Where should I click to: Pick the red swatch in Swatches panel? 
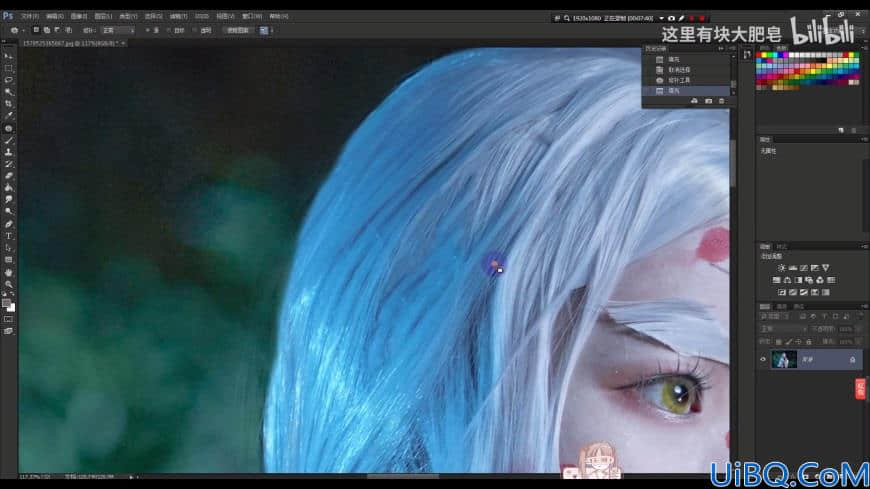coord(760,55)
